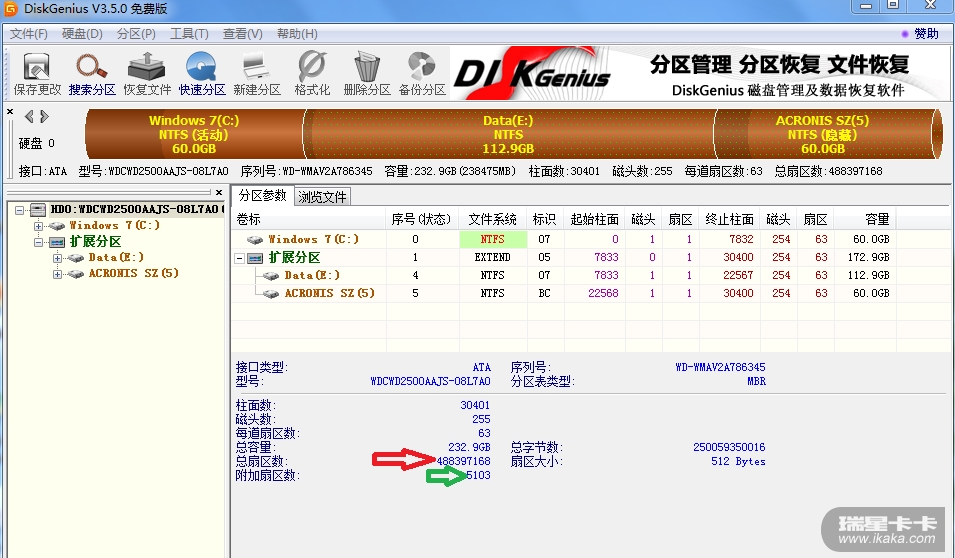Open the 帮助(H) menu
955x558 pixels.
297,34
